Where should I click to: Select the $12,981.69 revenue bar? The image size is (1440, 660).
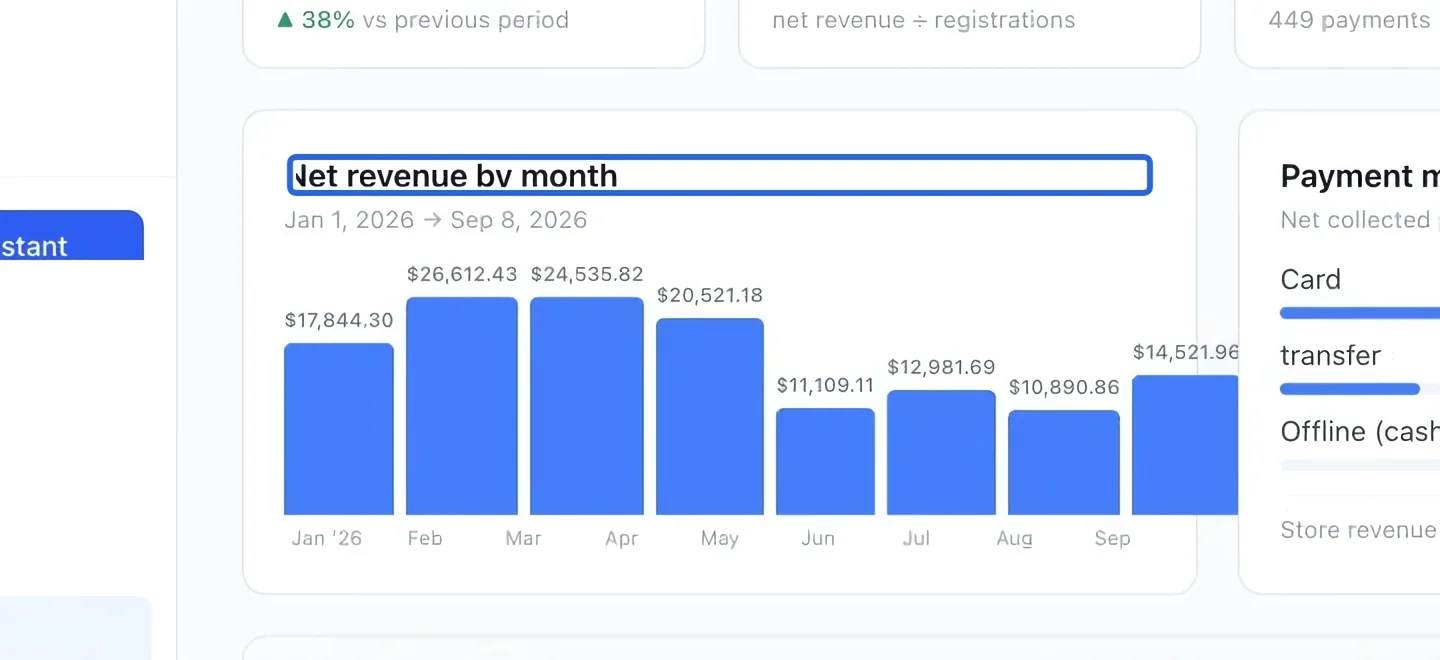(x=941, y=453)
